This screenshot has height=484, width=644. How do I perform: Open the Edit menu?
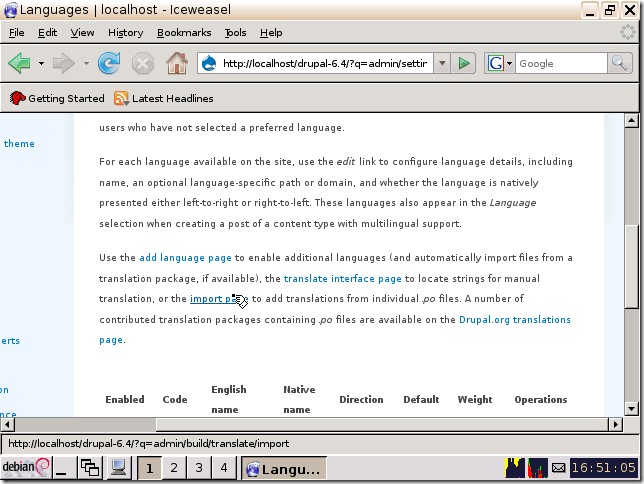tap(47, 32)
